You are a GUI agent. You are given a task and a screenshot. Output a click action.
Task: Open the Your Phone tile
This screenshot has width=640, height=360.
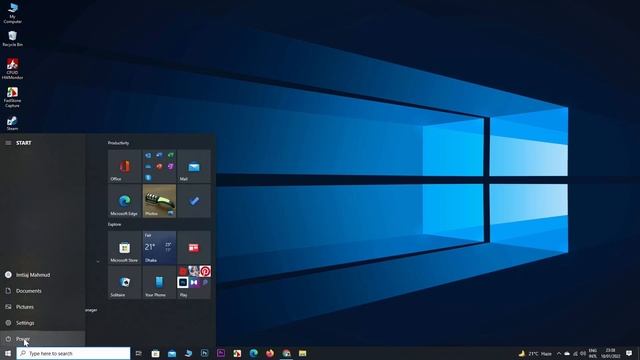(x=159, y=282)
